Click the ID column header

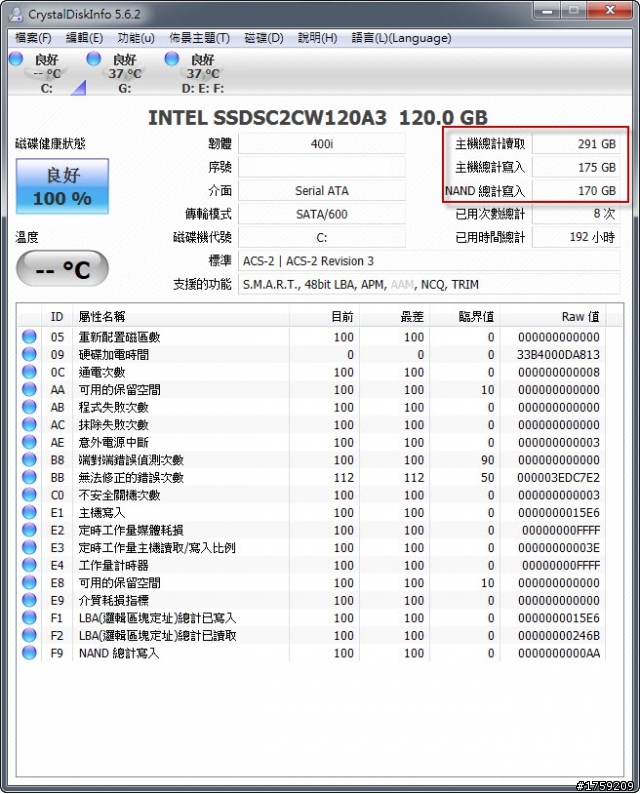point(57,317)
